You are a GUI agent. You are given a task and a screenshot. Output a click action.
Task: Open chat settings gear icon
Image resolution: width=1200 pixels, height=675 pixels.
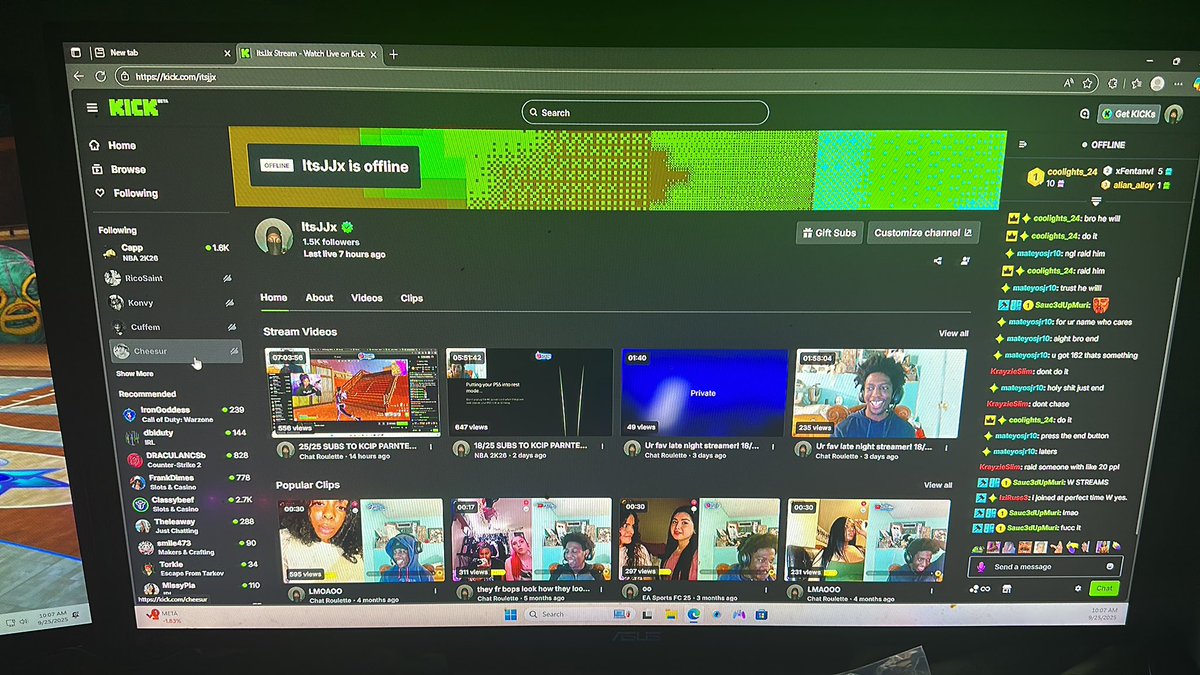pyautogui.click(x=1078, y=589)
